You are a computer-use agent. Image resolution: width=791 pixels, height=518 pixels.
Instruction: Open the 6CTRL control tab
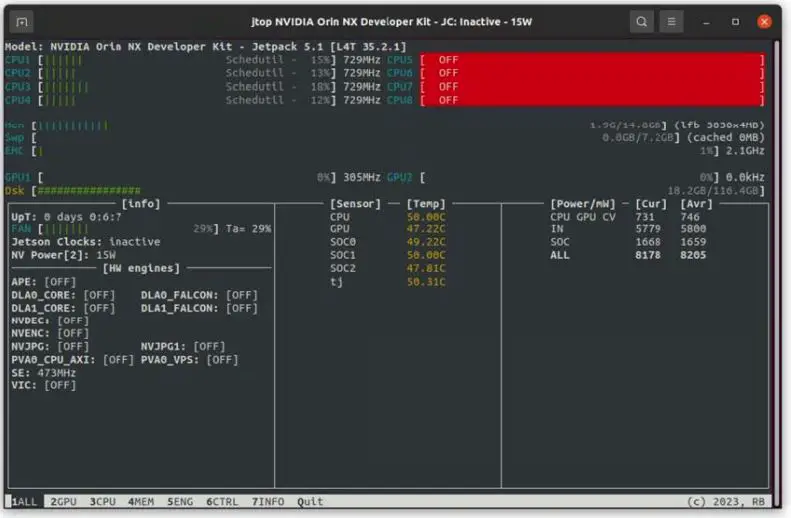coord(222,501)
